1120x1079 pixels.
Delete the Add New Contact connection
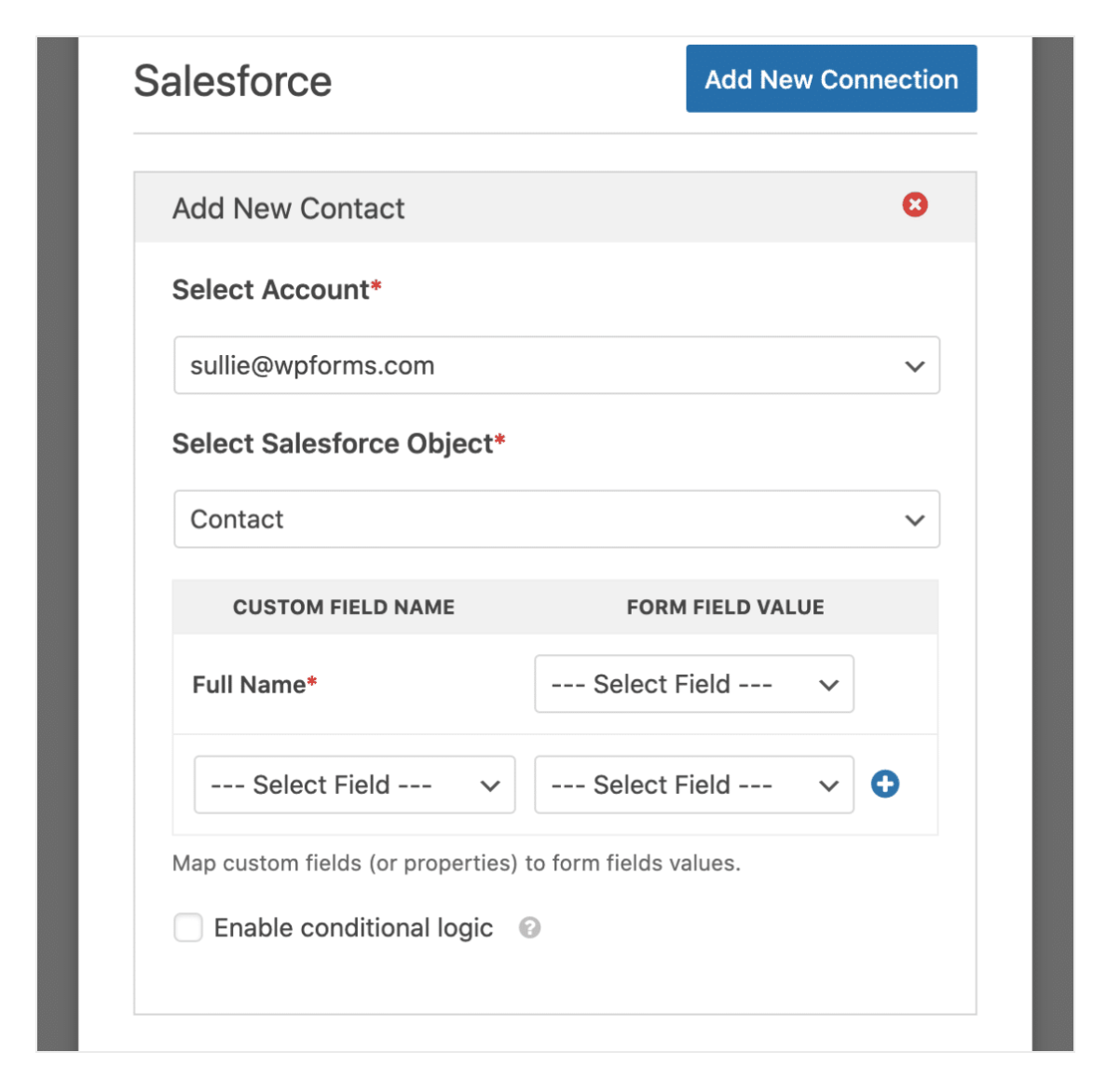click(x=914, y=205)
